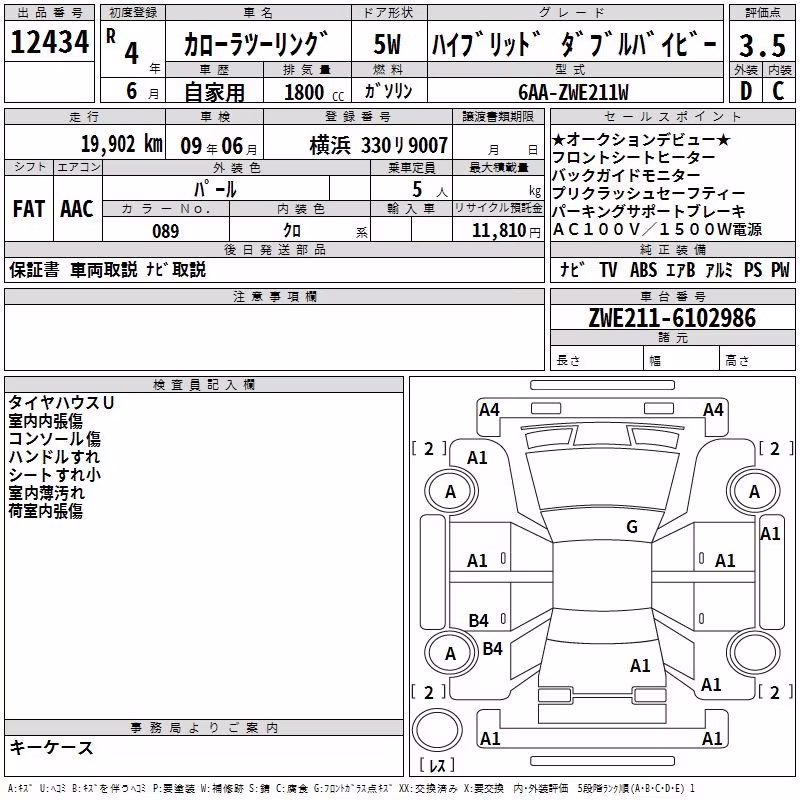This screenshot has height=800, width=800.
Task: Select エアB in genuine equipment
Action: point(681,269)
